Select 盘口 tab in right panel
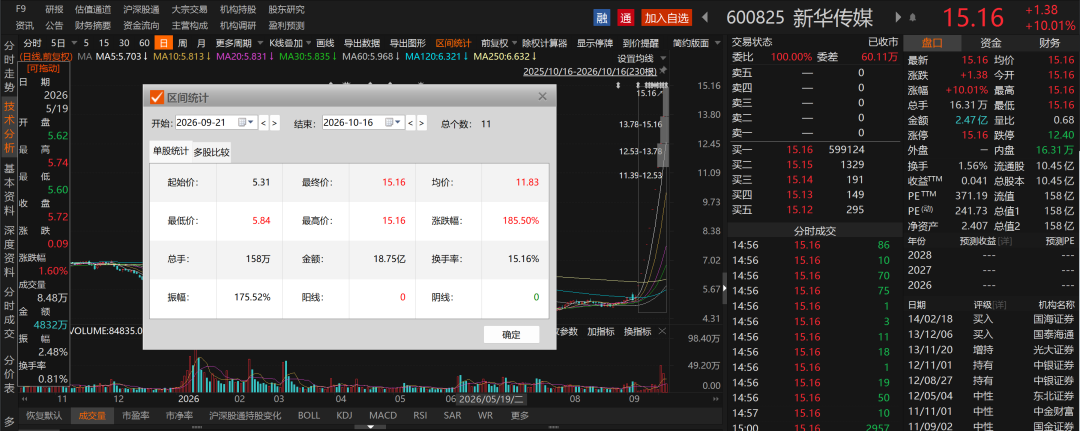The width and height of the screenshot is (1080, 431). click(932, 43)
